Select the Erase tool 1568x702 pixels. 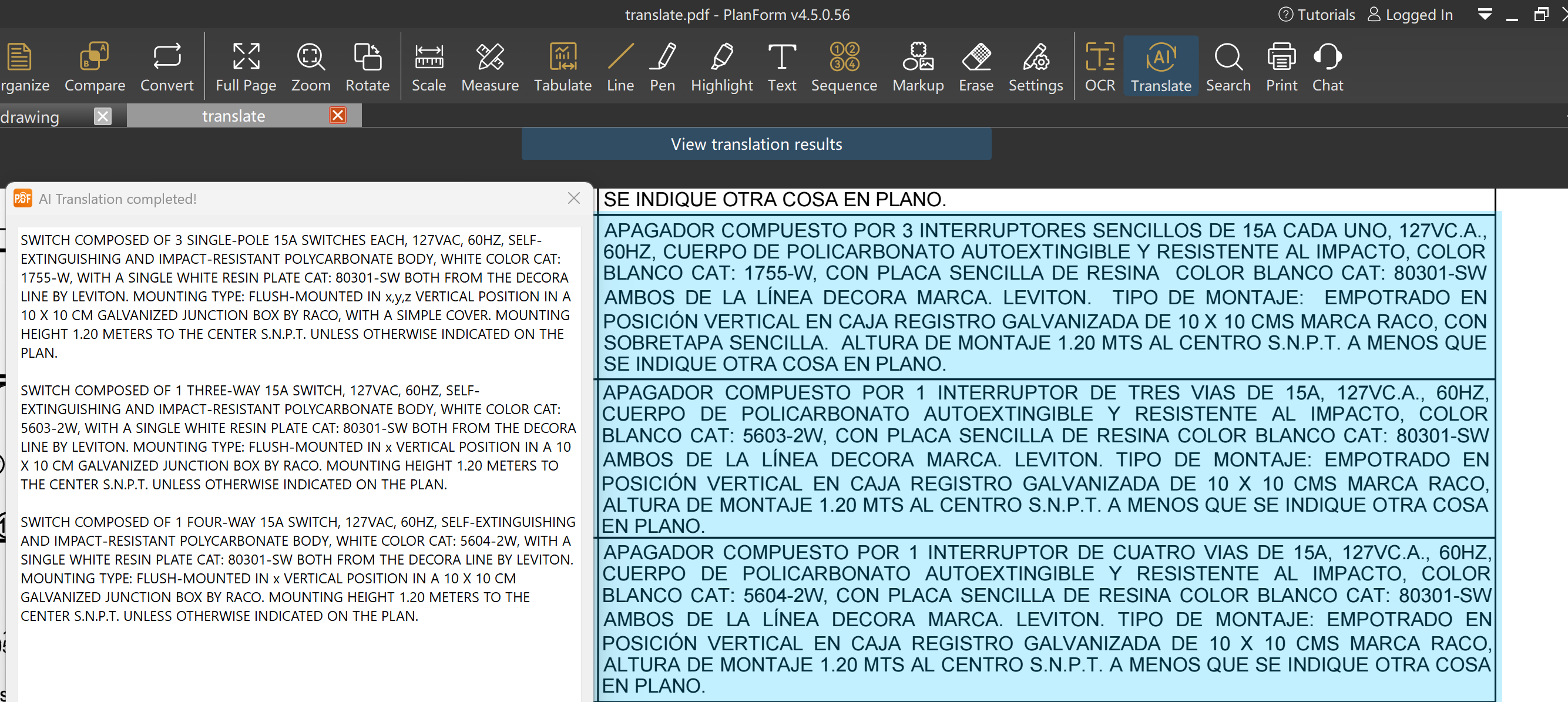tap(976, 66)
